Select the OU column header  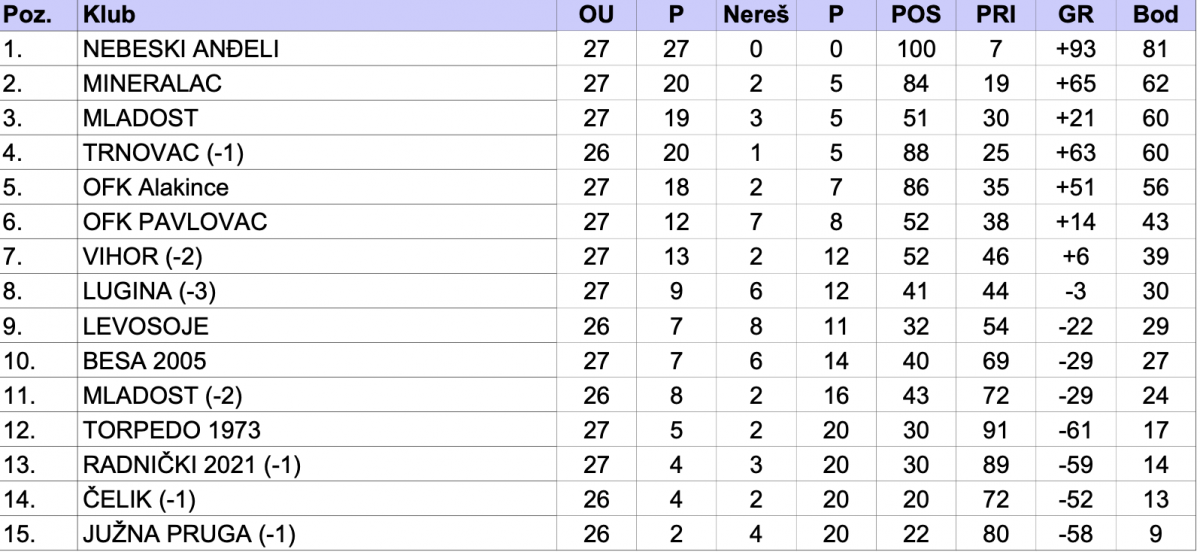click(596, 17)
